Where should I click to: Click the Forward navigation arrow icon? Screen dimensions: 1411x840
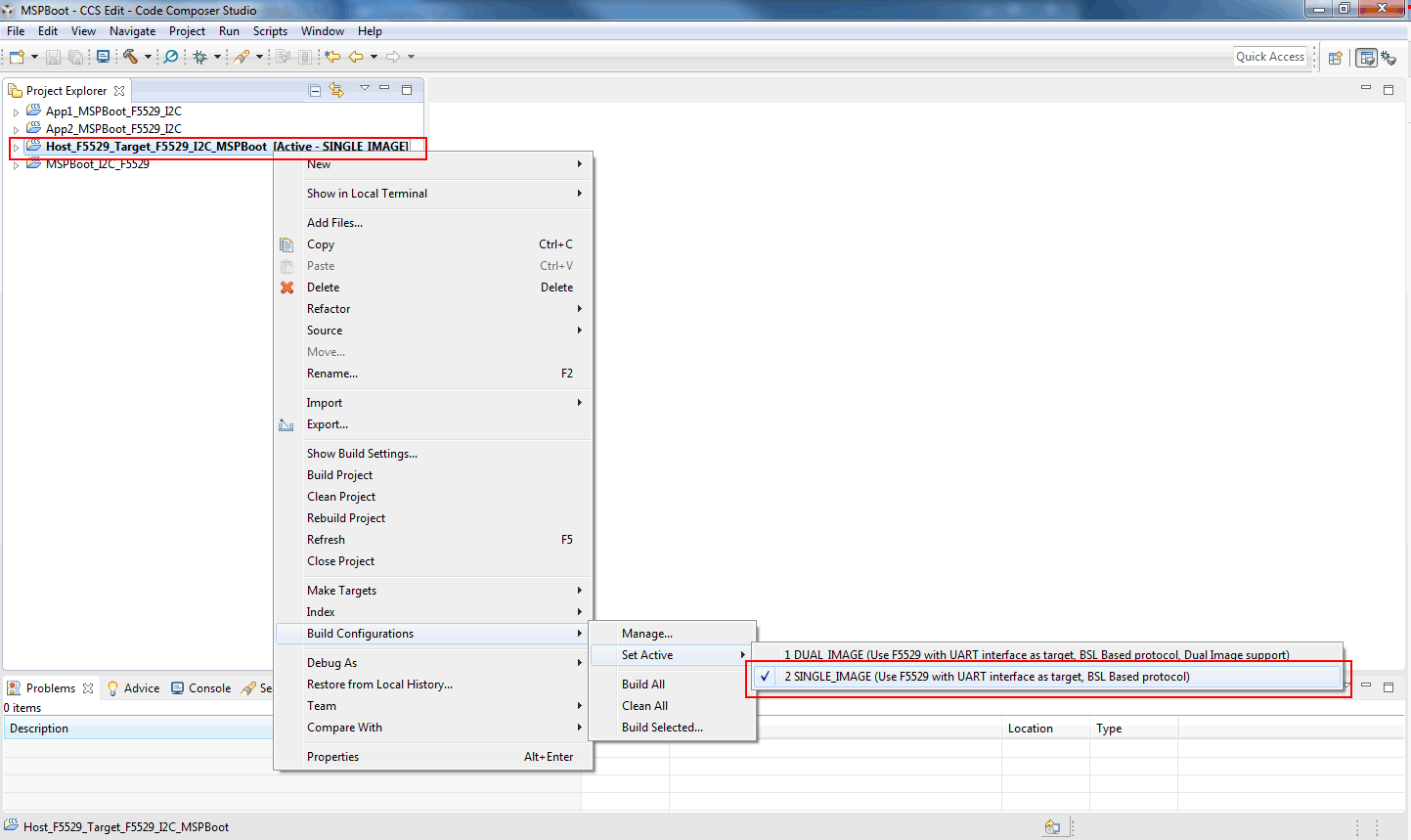(393, 57)
